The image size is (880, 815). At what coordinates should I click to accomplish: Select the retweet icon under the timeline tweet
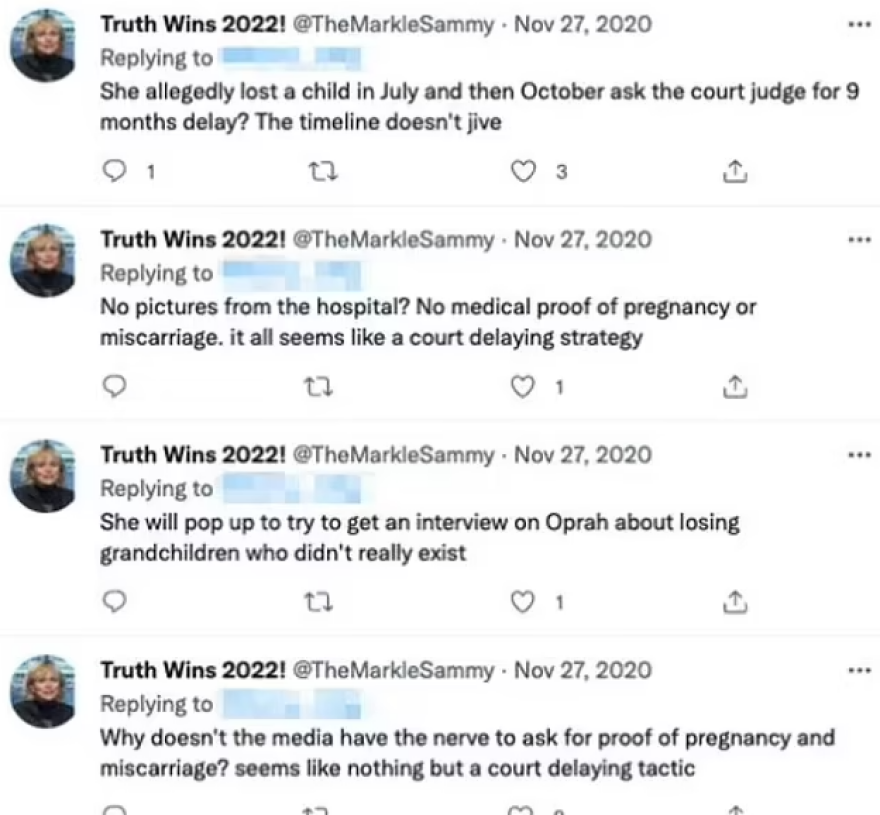click(x=321, y=171)
